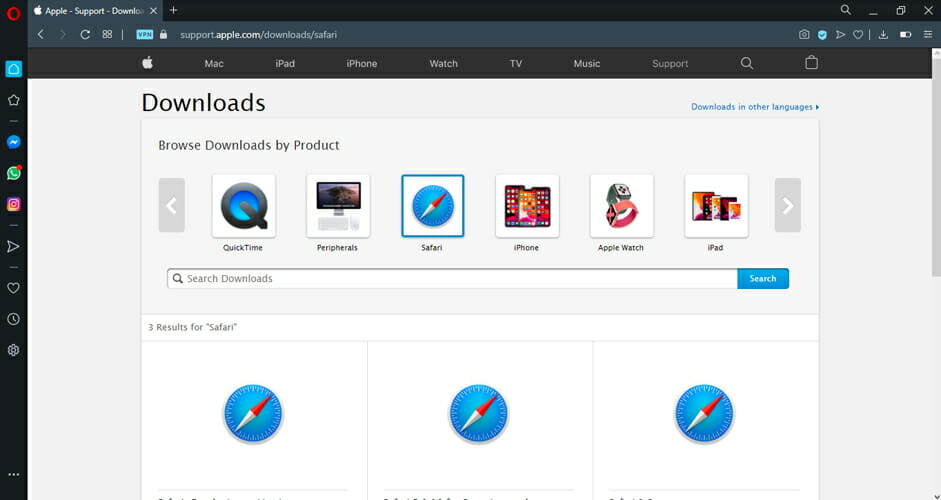Open Support in Apple navigation

tap(670, 64)
